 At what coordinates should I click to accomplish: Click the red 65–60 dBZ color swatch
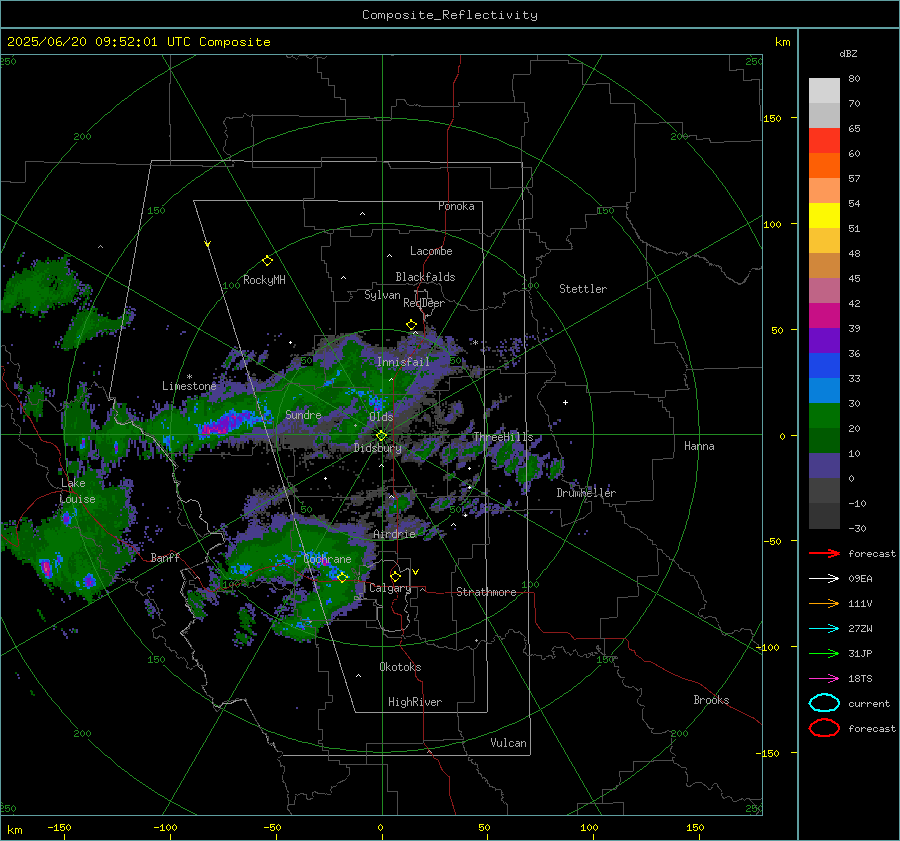(824, 141)
